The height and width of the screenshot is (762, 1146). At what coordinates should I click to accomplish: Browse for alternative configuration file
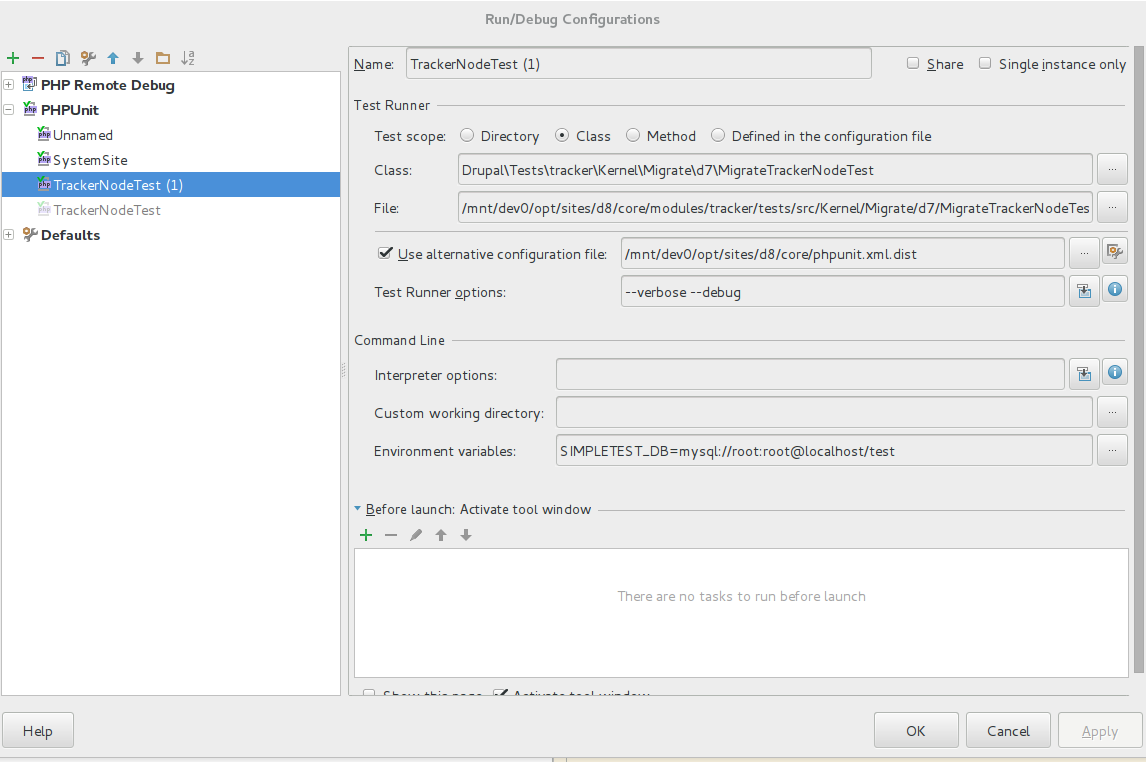click(x=1084, y=254)
